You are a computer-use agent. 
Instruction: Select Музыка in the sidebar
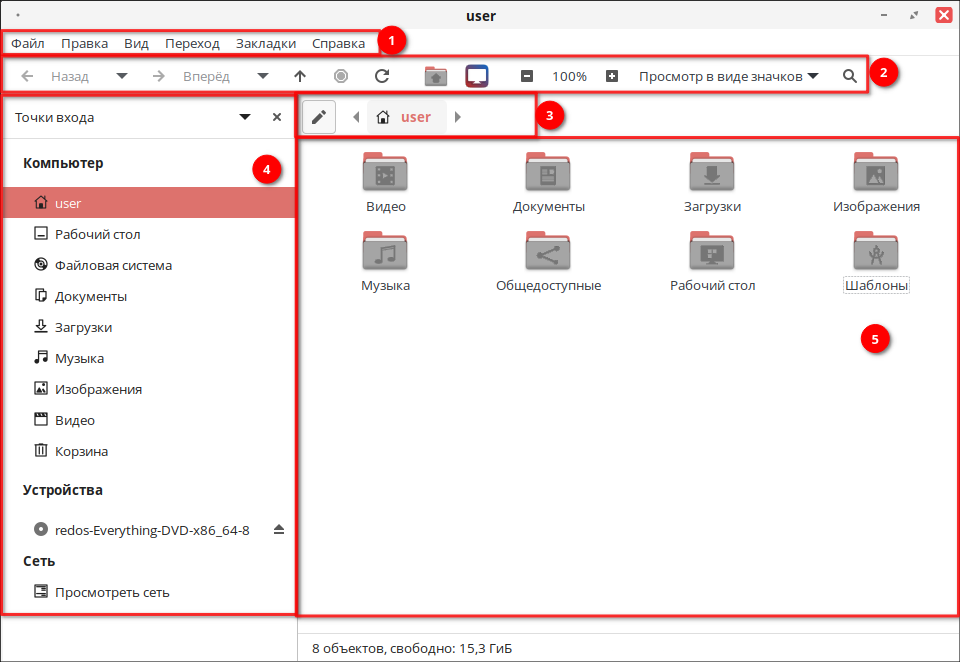coord(149,358)
